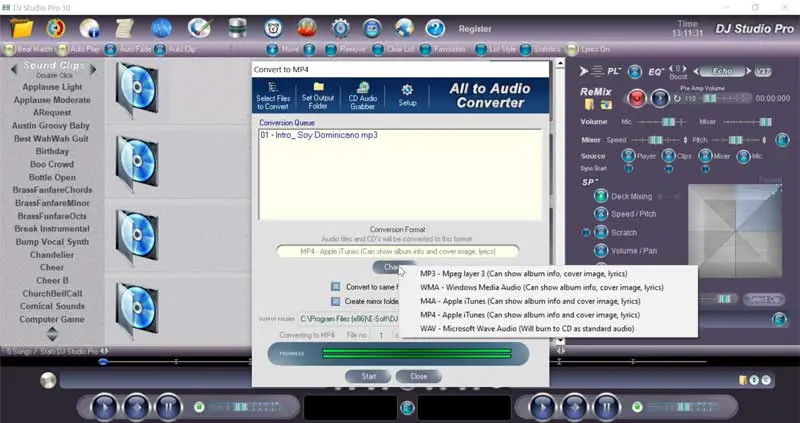This screenshot has width=800, height=423.
Task: Next Sound Clips category right arrow
Action: [93, 68]
